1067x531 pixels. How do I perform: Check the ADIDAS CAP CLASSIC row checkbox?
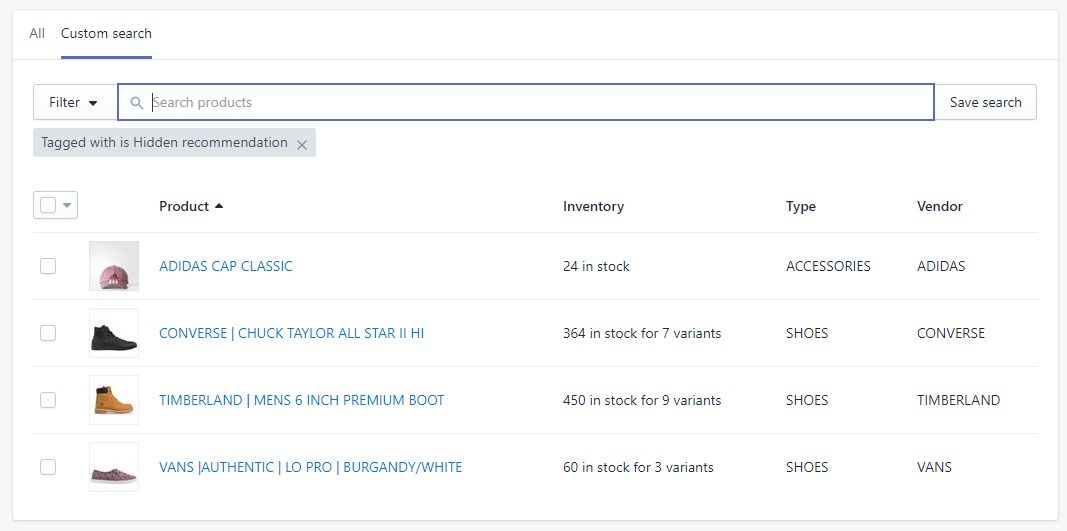click(x=48, y=266)
